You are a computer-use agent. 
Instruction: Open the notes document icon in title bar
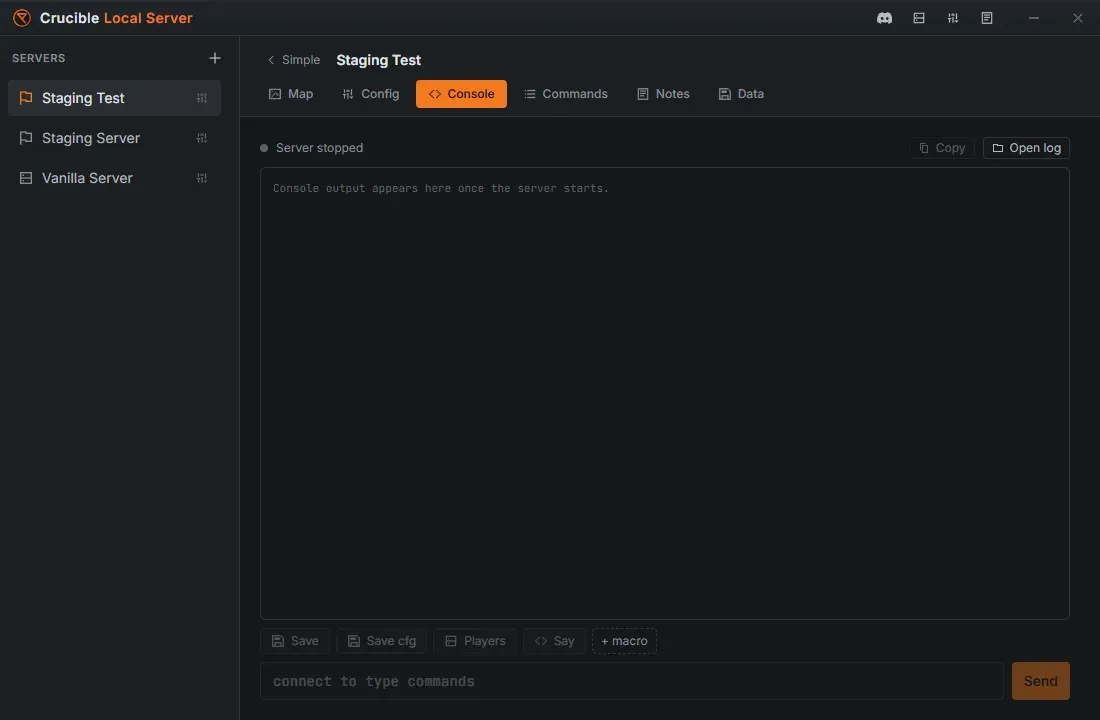[986, 18]
